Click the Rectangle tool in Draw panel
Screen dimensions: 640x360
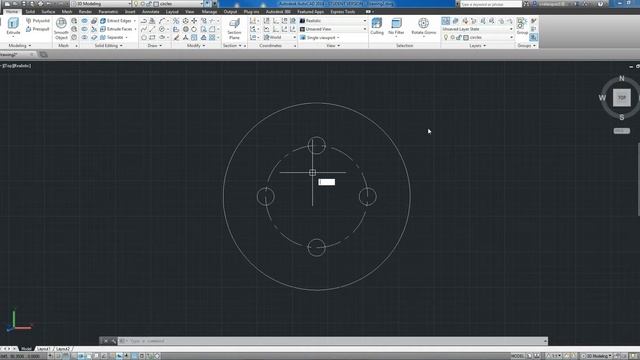coord(152,38)
